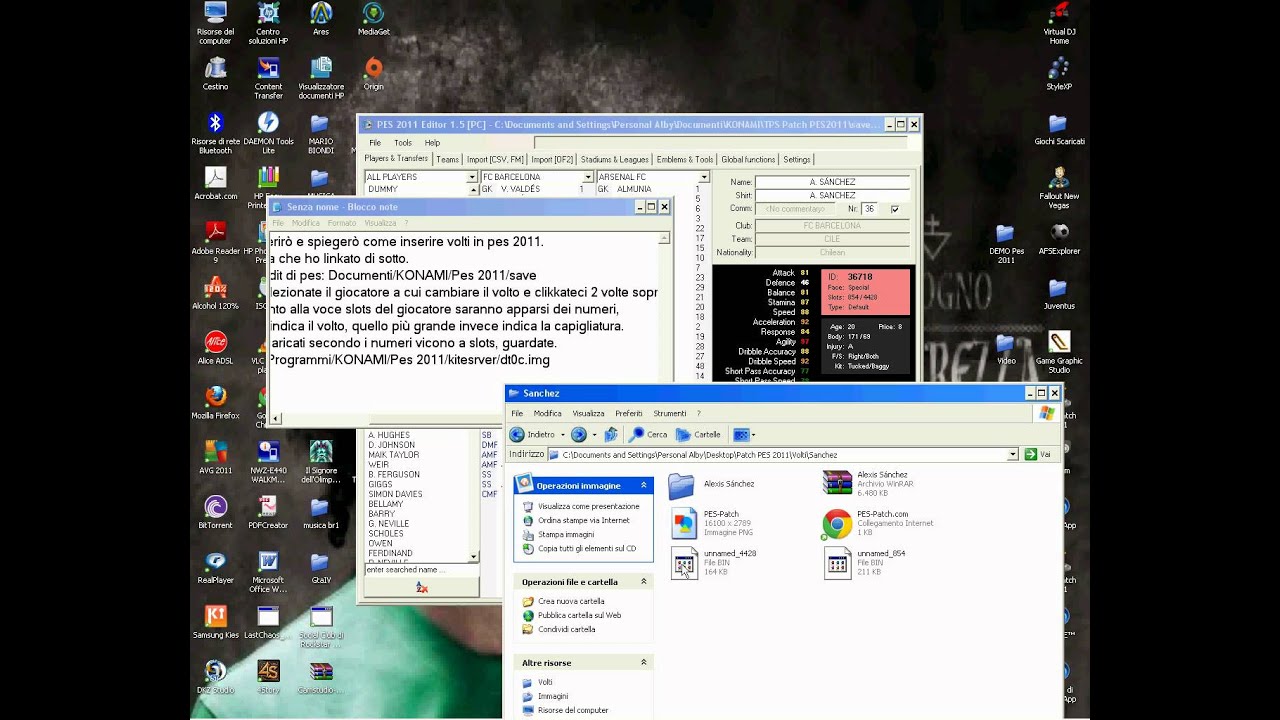Image resolution: width=1280 pixels, height=720 pixels.
Task: Open the forward history dropdown arrow
Action: (593, 435)
